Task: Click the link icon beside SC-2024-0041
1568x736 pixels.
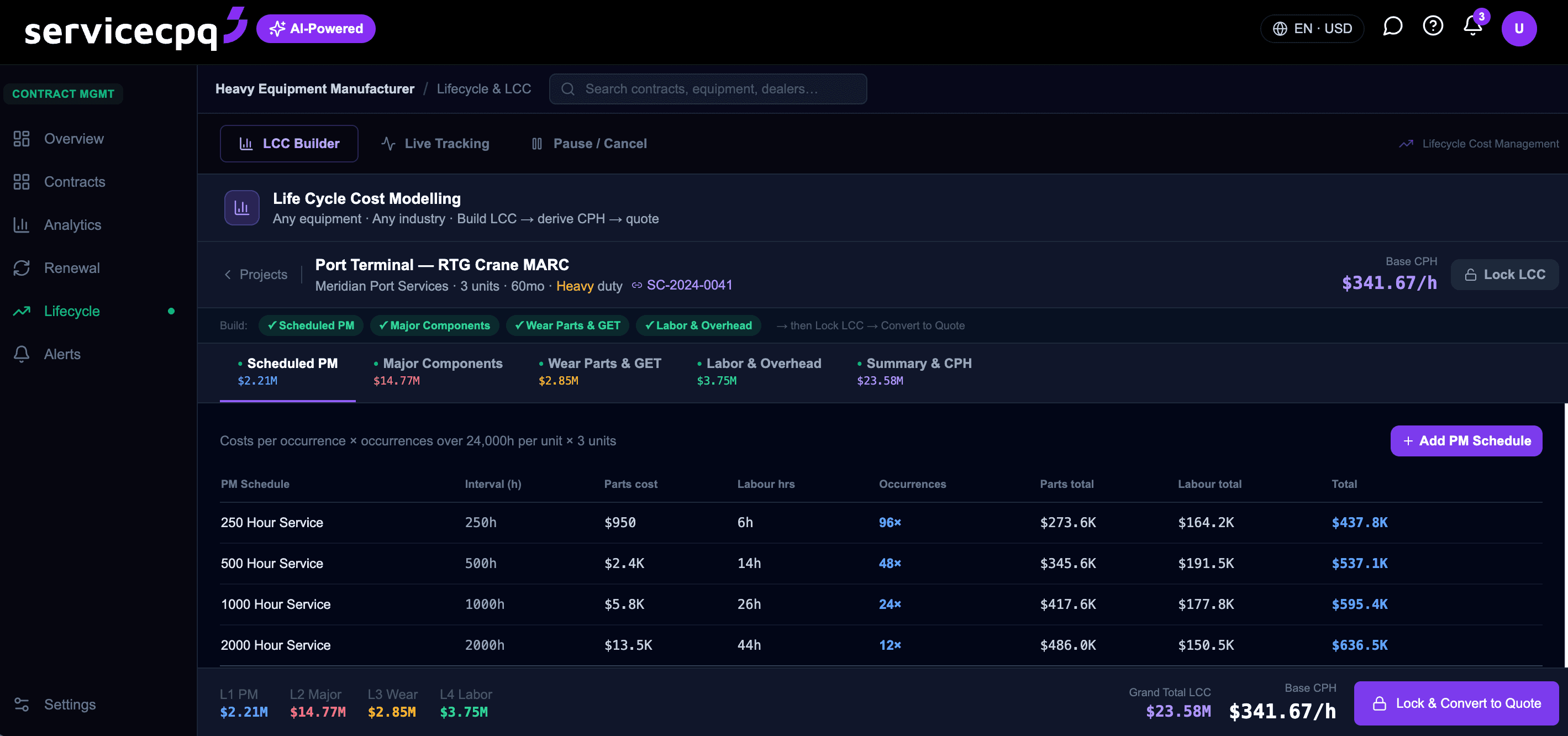Action: pyautogui.click(x=636, y=285)
